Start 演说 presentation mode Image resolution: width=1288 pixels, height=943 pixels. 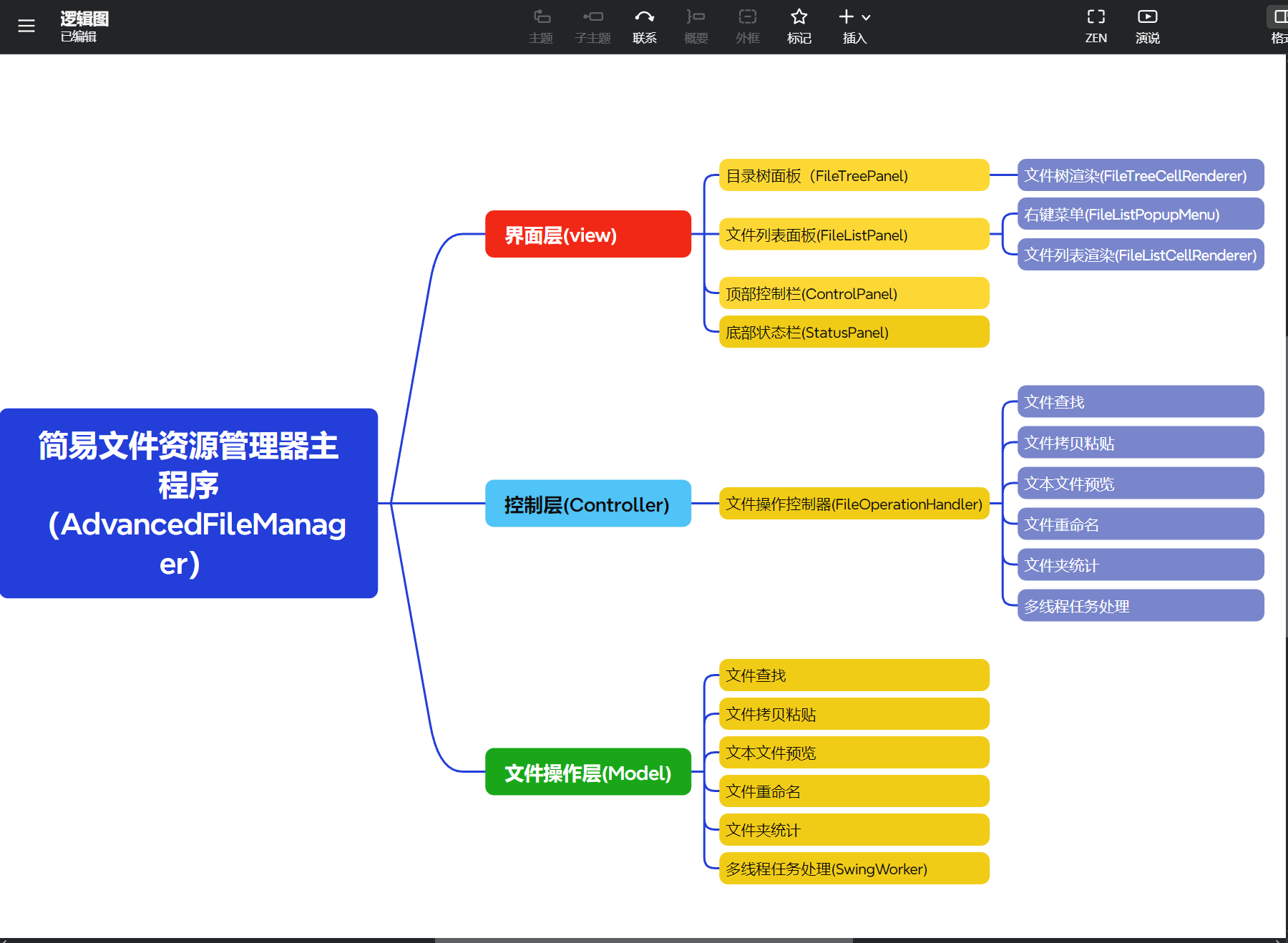(x=1147, y=25)
